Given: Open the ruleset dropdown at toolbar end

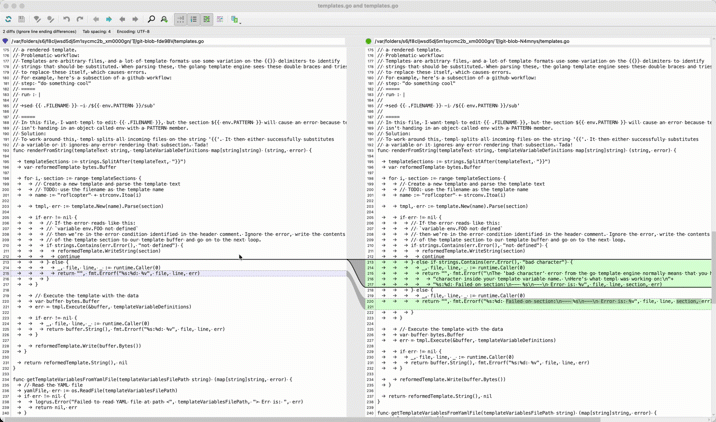Looking at the screenshot, I should click(x=236, y=19).
